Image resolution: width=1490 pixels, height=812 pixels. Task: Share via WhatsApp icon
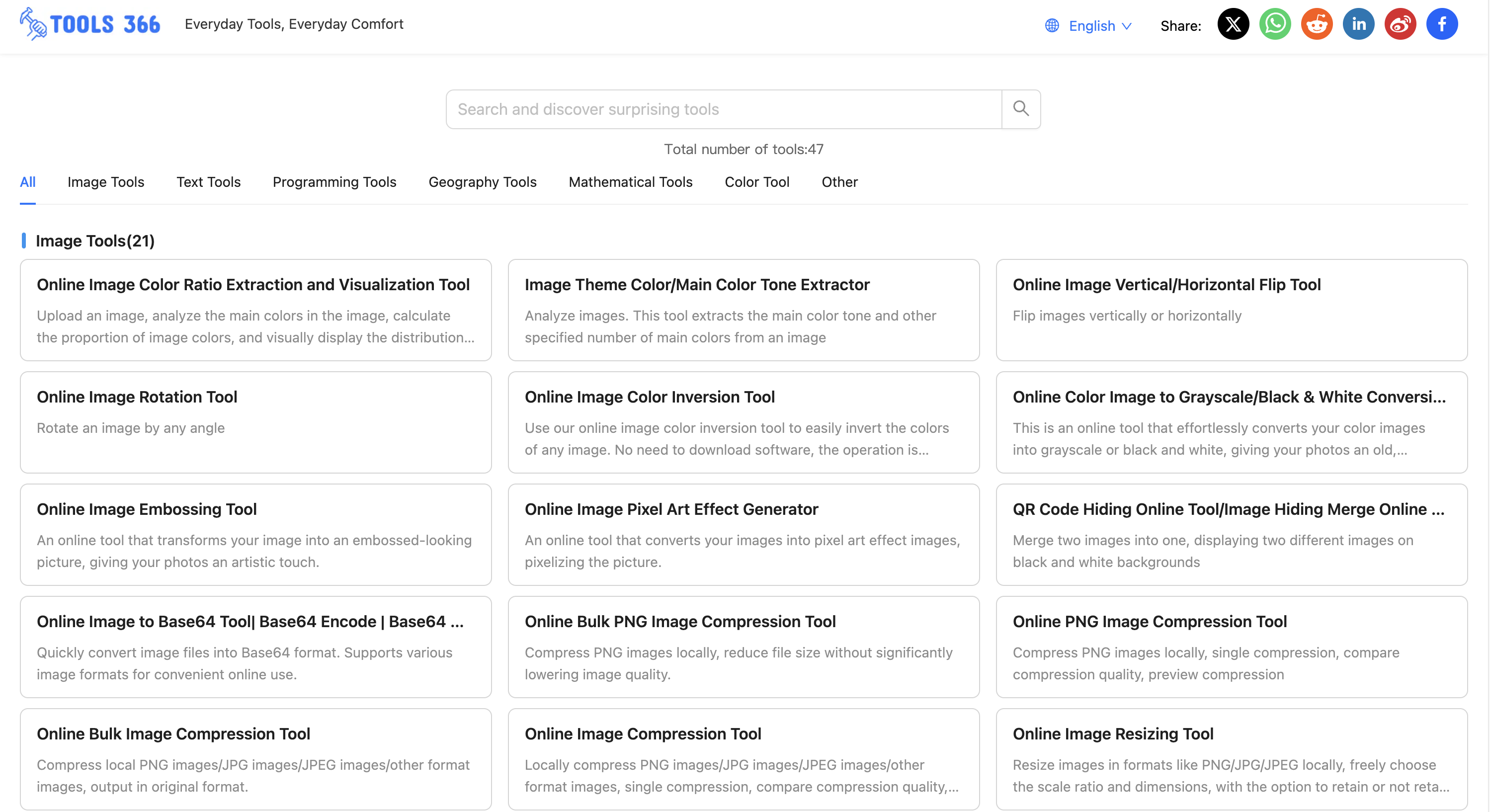point(1275,24)
